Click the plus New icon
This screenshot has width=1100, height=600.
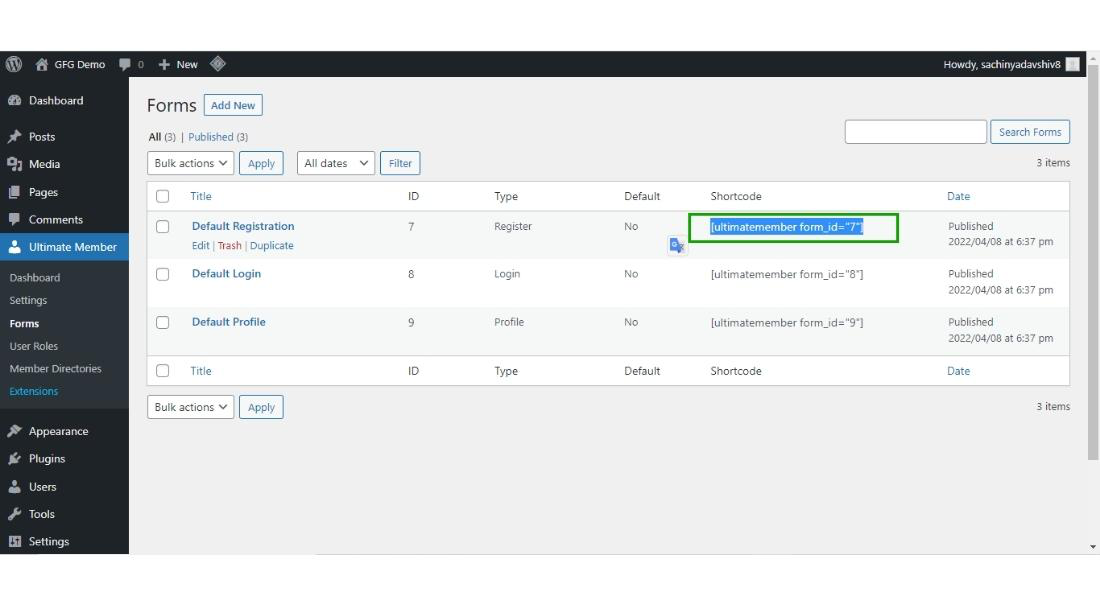click(164, 65)
